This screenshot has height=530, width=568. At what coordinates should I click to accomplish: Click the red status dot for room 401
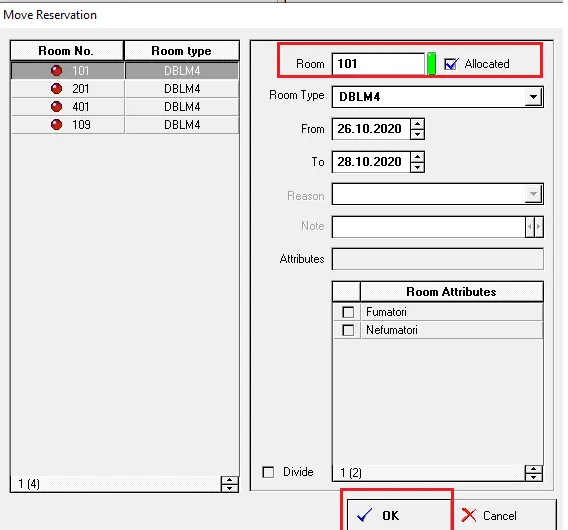(x=56, y=107)
